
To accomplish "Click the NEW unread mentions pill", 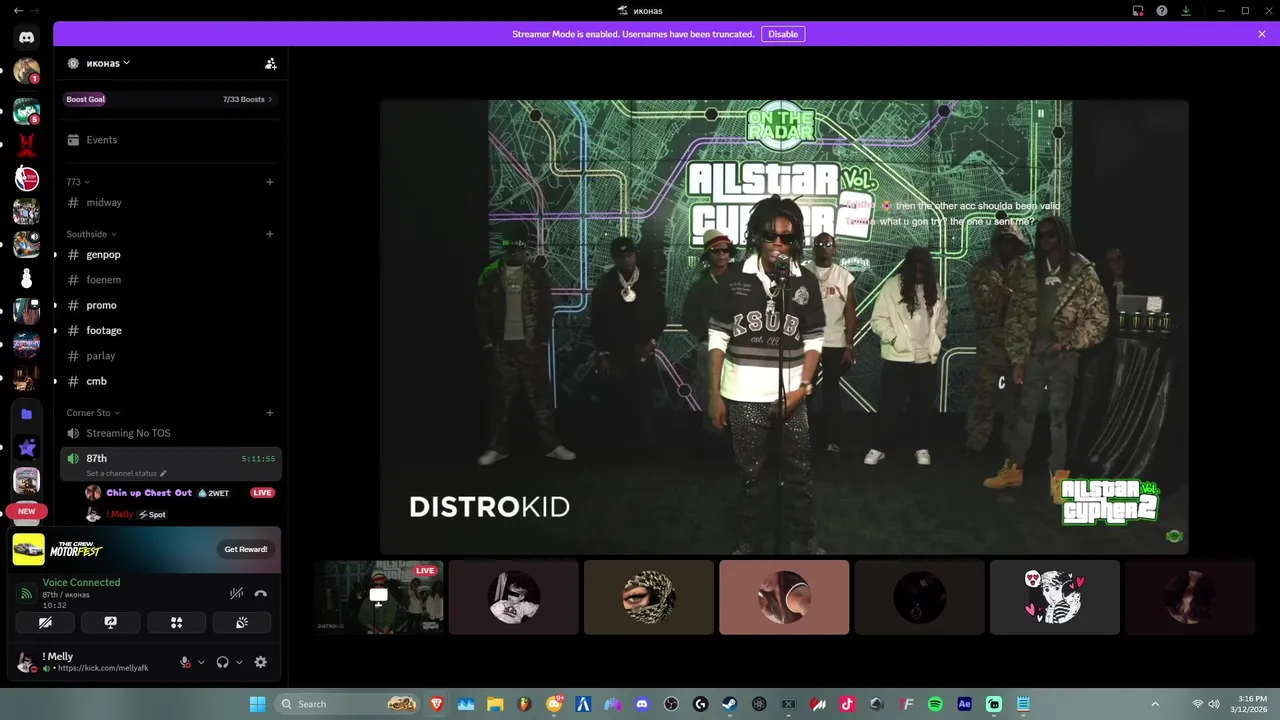I will click(26, 511).
